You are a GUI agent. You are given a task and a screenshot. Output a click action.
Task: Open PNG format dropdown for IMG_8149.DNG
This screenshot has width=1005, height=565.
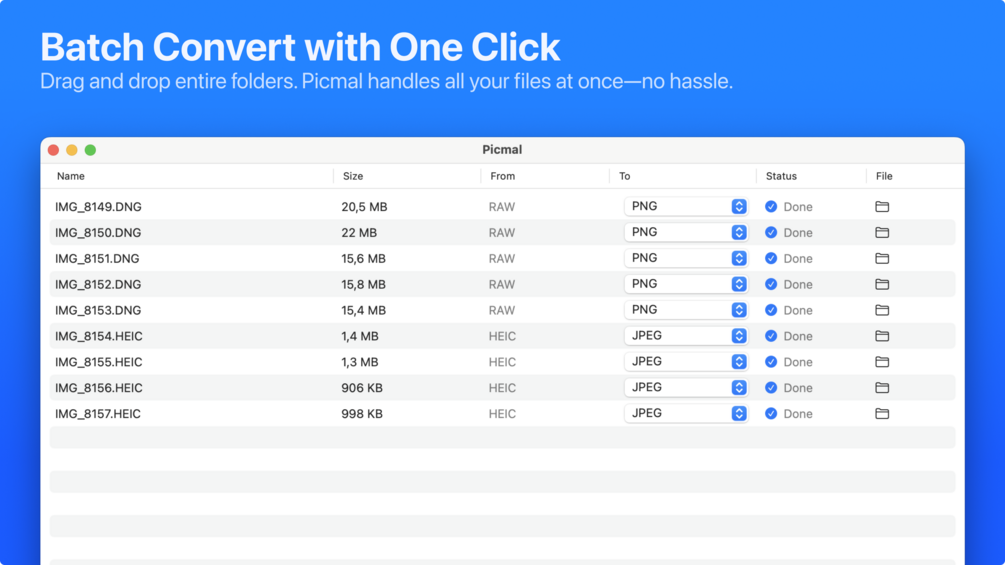tap(686, 206)
